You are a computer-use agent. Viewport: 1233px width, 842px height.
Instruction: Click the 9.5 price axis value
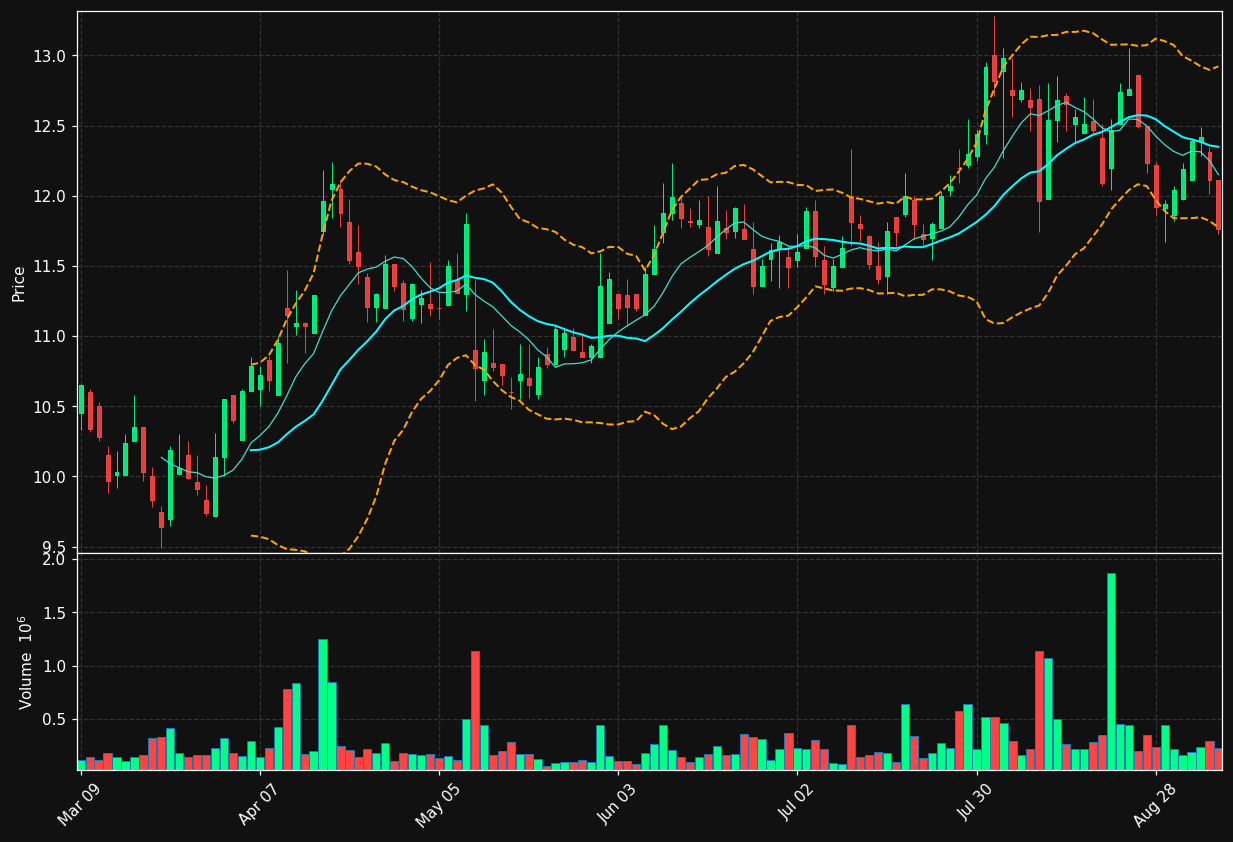53,547
